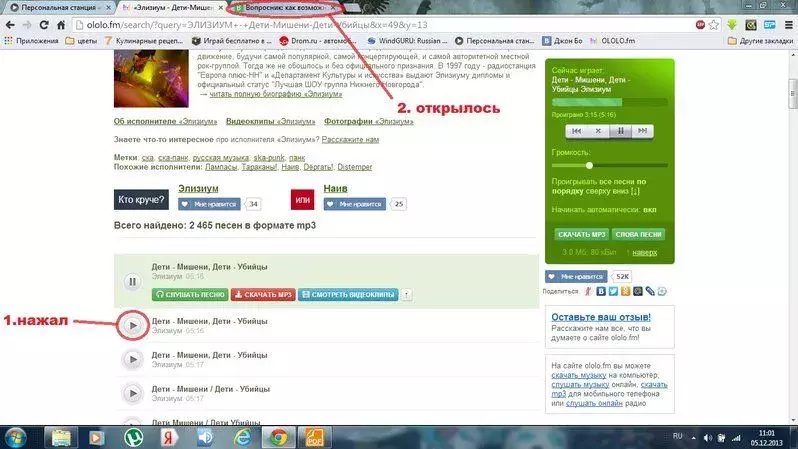This screenshot has width=798, height=449.
Task: Open the ска-панк tag
Action: (x=173, y=158)
